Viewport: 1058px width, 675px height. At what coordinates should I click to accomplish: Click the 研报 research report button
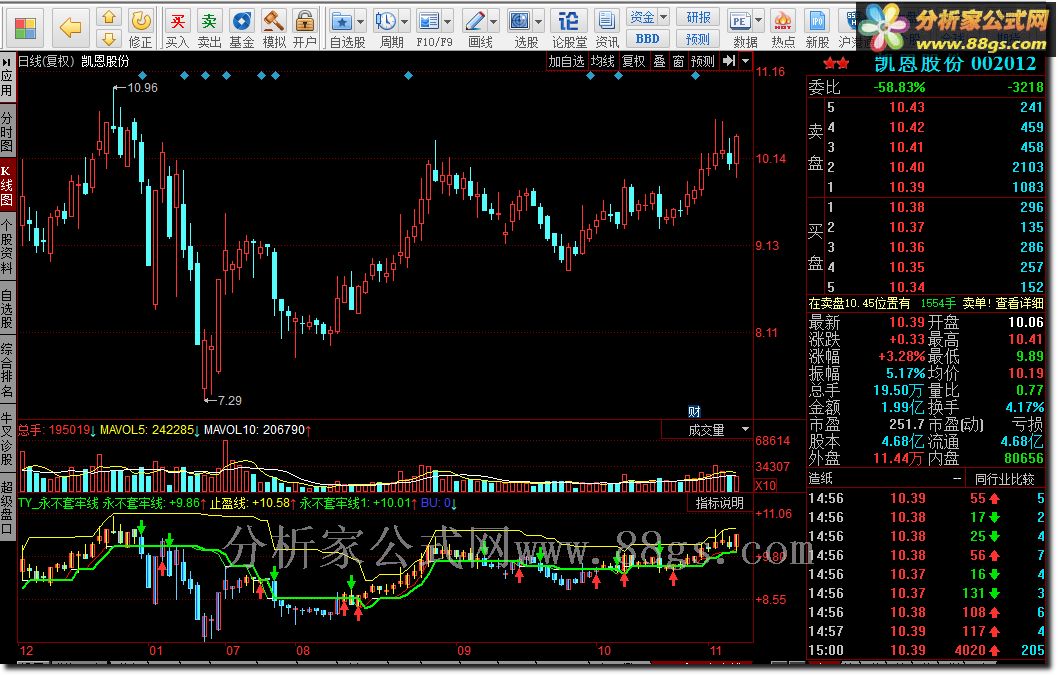[x=698, y=17]
